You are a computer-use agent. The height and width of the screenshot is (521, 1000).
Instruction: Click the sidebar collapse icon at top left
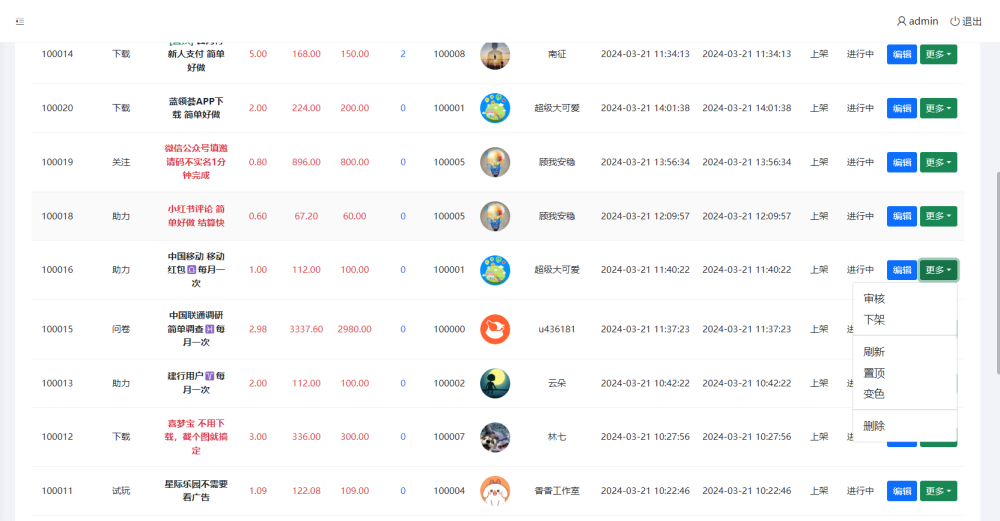pyautogui.click(x=20, y=21)
